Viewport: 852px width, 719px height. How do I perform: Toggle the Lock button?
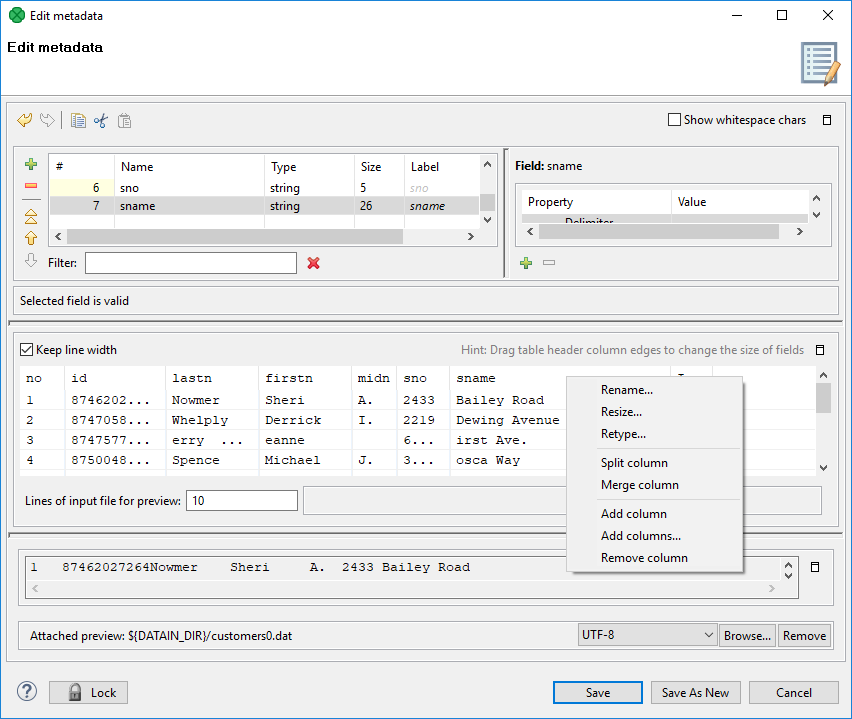point(88,692)
